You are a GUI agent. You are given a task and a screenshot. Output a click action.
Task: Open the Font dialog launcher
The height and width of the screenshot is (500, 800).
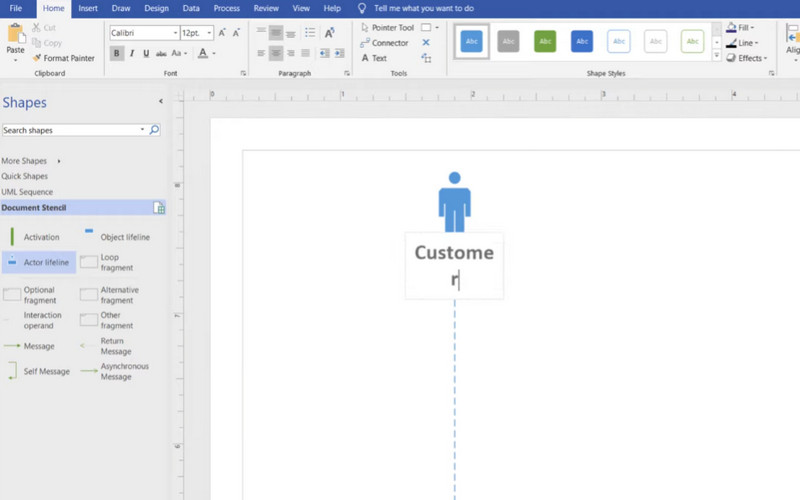pyautogui.click(x=243, y=73)
